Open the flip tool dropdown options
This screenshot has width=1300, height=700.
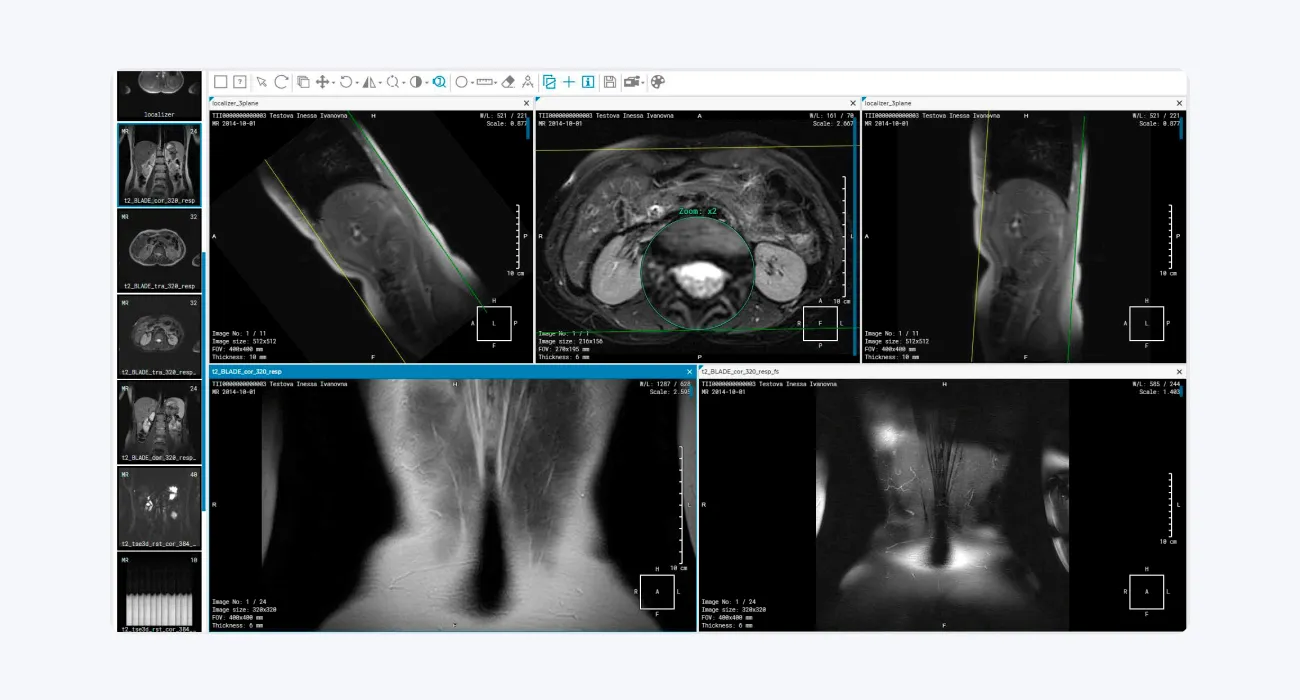click(x=378, y=82)
